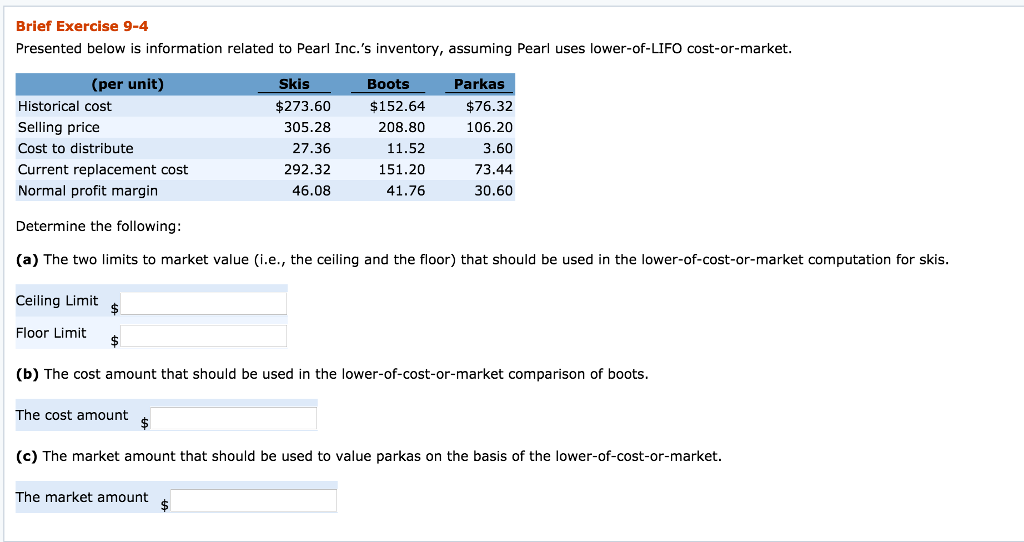This screenshot has width=1024, height=542.
Task: Click the Boots column header
Action: point(388,84)
